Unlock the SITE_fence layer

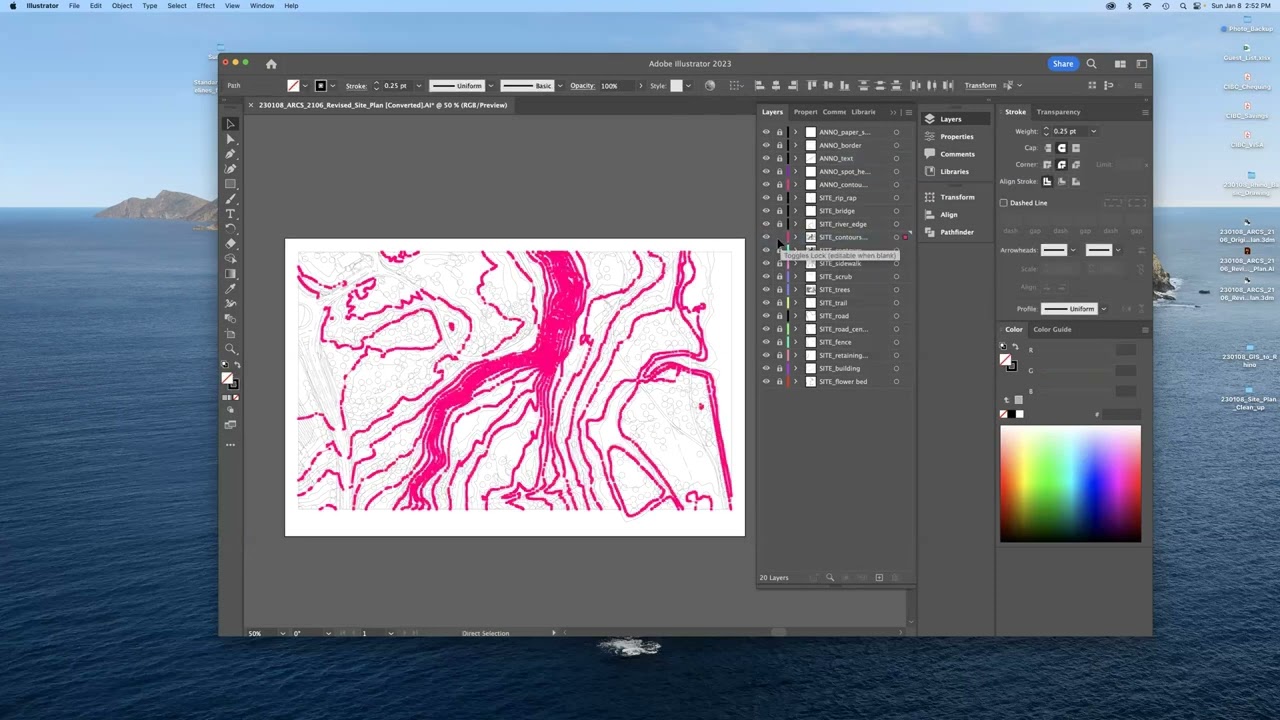[779, 343]
